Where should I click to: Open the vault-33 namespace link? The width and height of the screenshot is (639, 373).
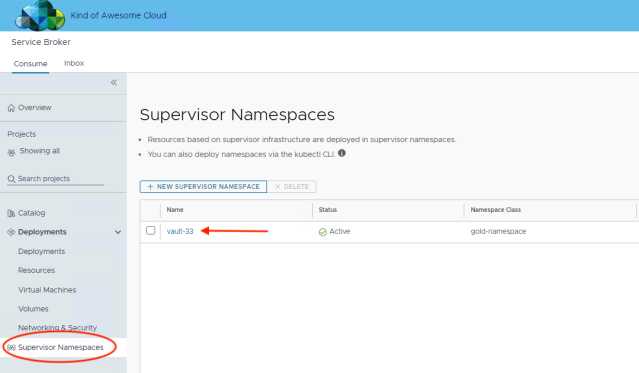pos(180,231)
